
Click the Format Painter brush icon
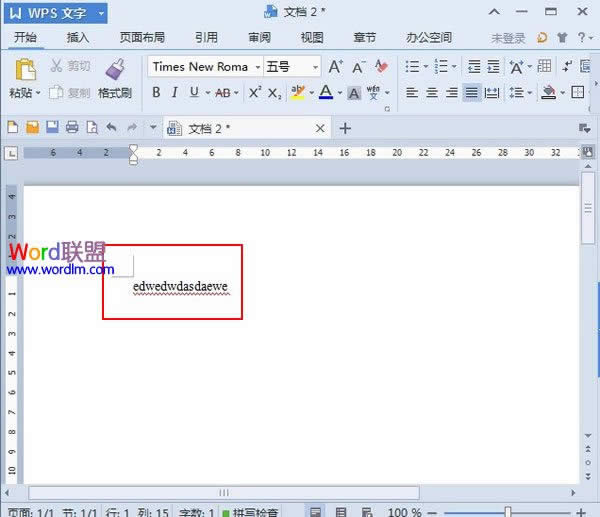pos(115,70)
